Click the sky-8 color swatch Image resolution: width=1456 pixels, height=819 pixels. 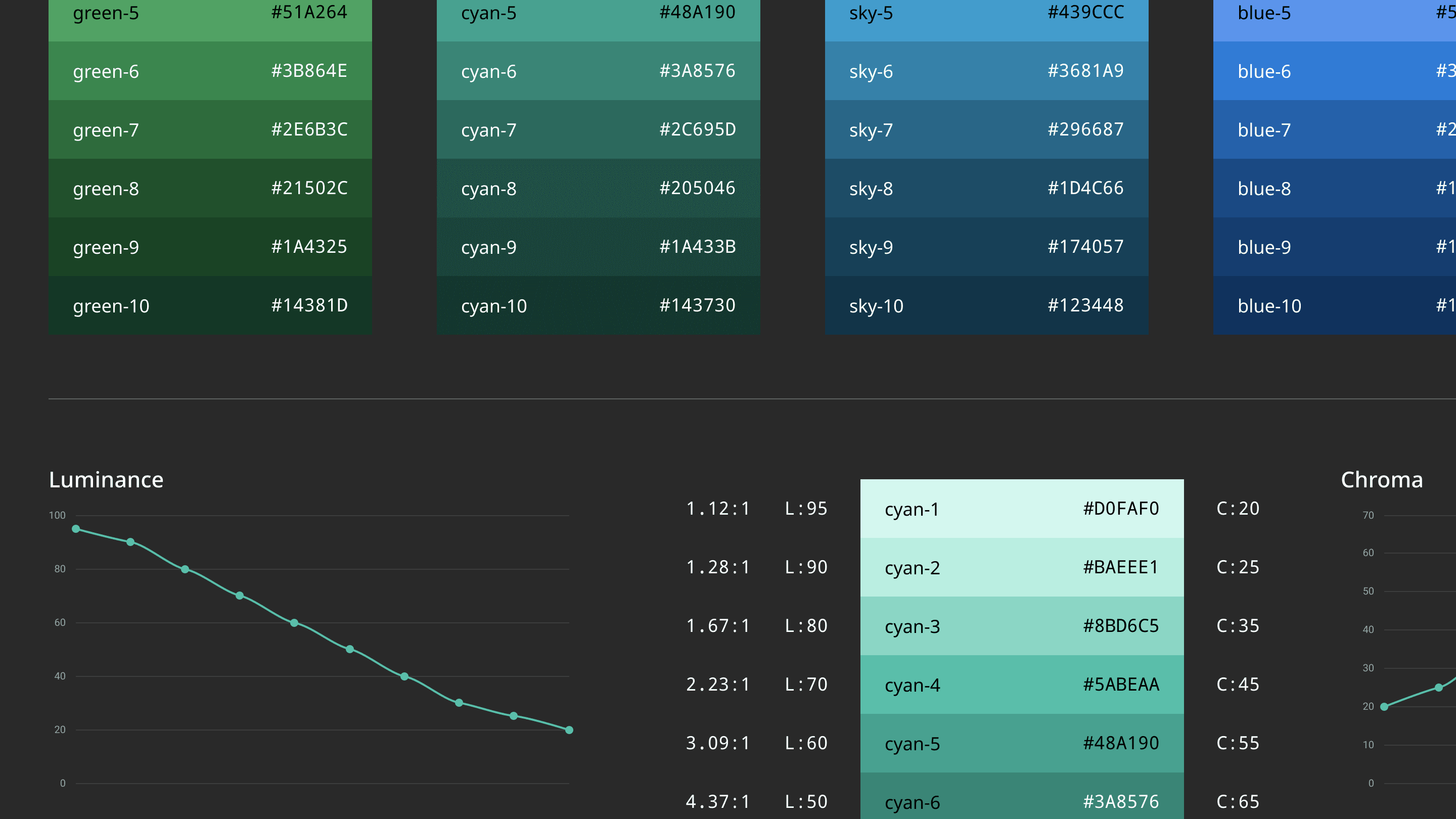[x=986, y=188]
